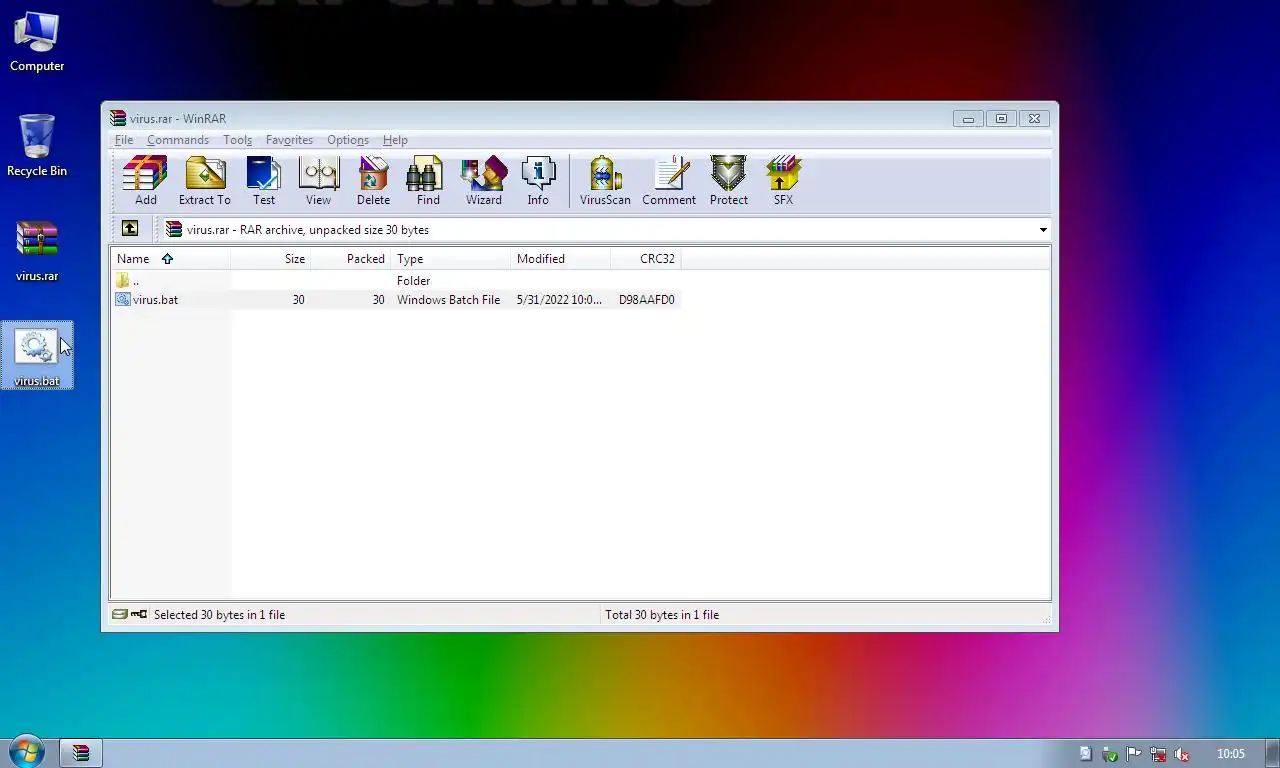Viewport: 1280px width, 768px height.
Task: Sort by Size column header
Action: coord(271,259)
